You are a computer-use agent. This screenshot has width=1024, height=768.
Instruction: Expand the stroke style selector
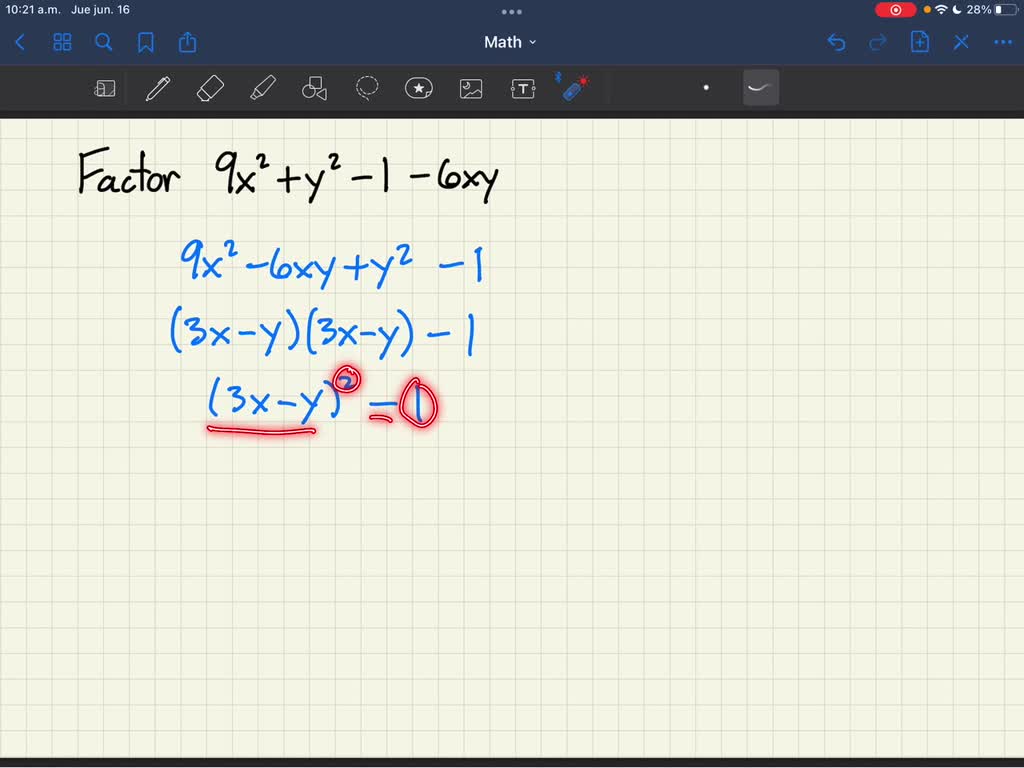[760, 88]
